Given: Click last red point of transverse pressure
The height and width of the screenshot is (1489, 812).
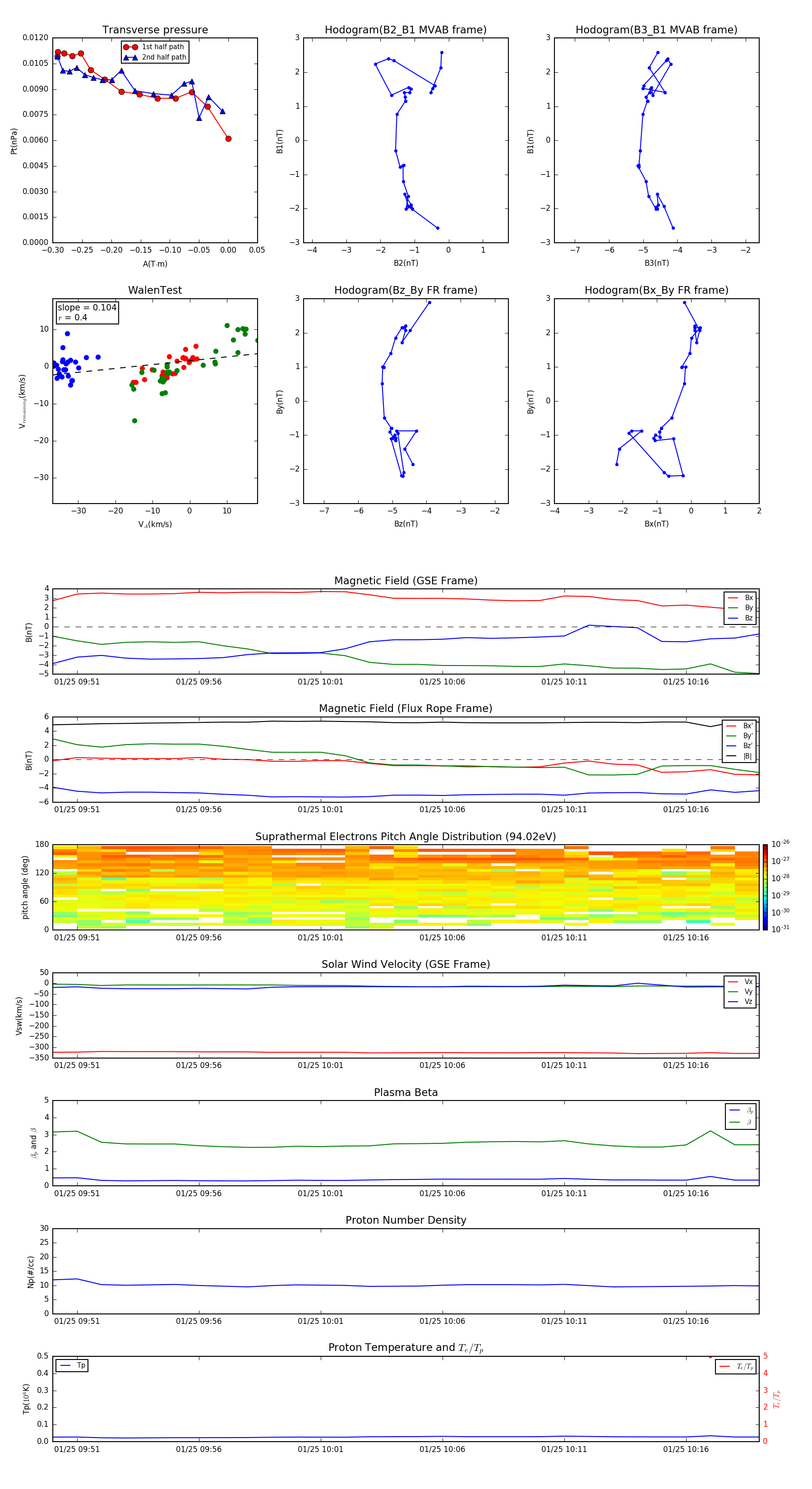Looking at the screenshot, I should click(228, 139).
